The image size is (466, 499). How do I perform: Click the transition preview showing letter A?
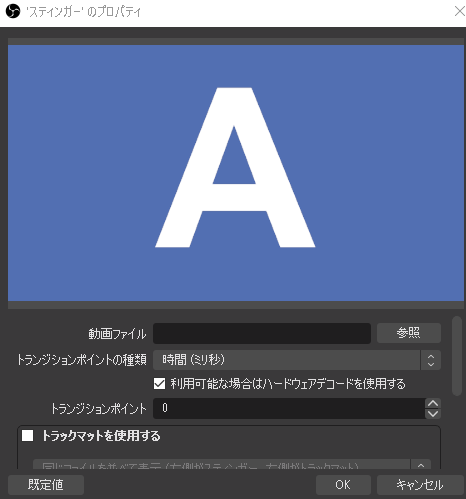click(236, 173)
